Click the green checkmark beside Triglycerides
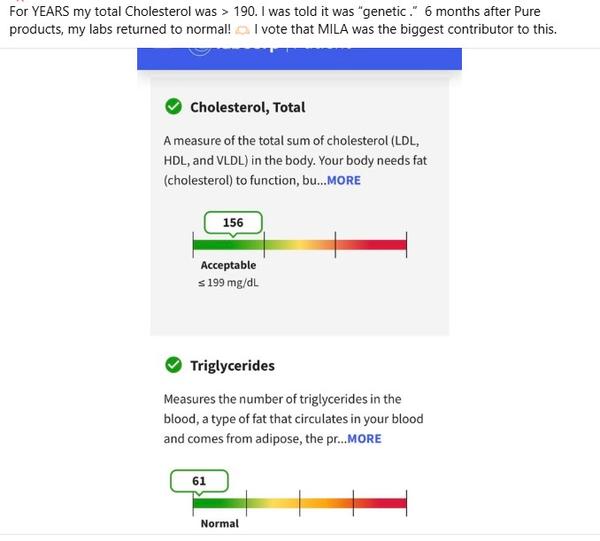 click(x=173, y=365)
